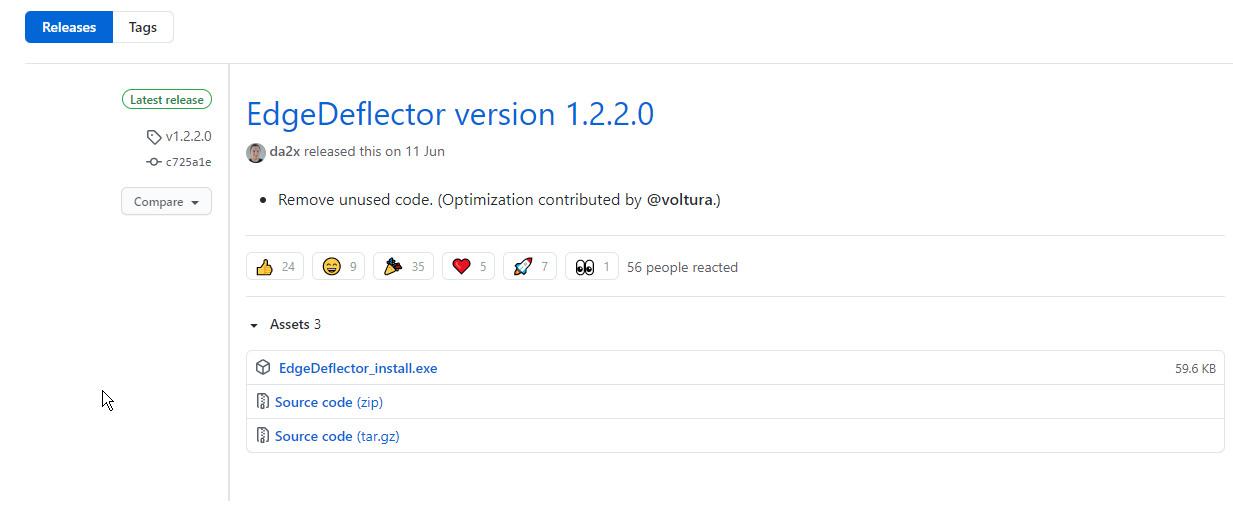The width and height of the screenshot is (1233, 513).
Task: Switch to the Tags tab
Action: click(143, 27)
